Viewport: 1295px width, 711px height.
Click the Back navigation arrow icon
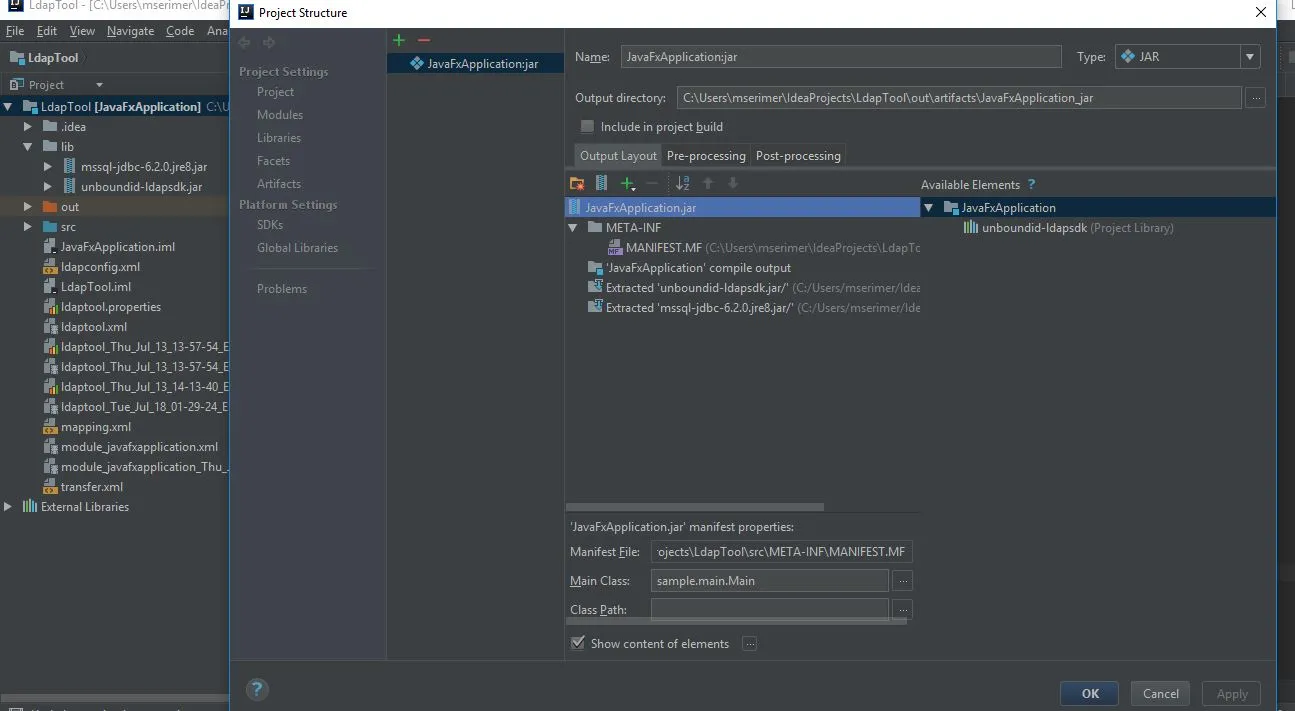[x=245, y=42]
